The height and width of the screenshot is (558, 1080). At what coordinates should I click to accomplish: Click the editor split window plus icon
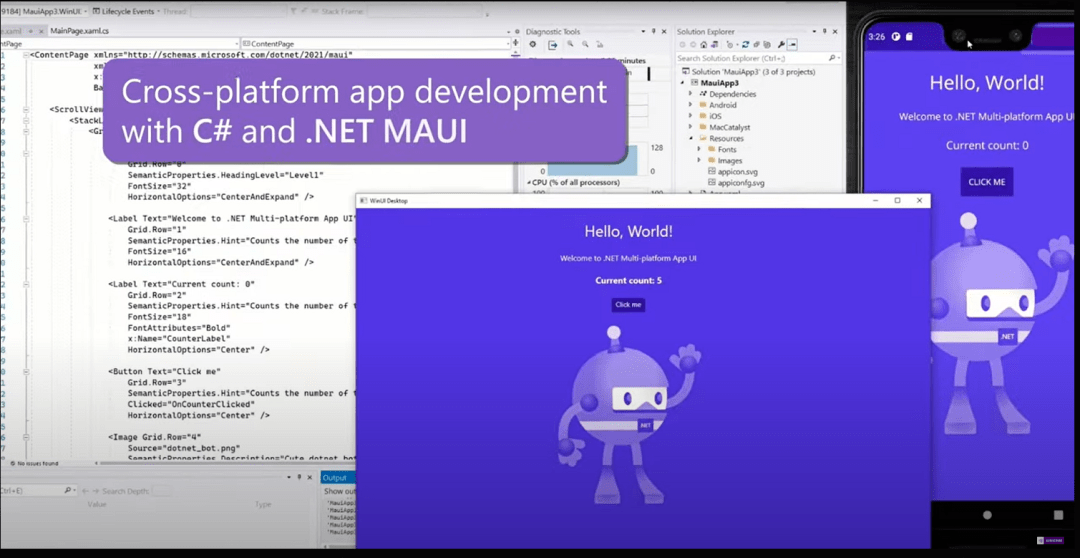pyautogui.click(x=515, y=43)
